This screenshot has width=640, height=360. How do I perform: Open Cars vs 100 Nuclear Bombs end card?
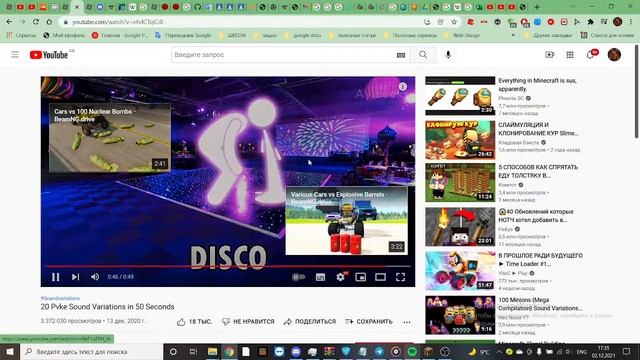pyautogui.click(x=110, y=138)
